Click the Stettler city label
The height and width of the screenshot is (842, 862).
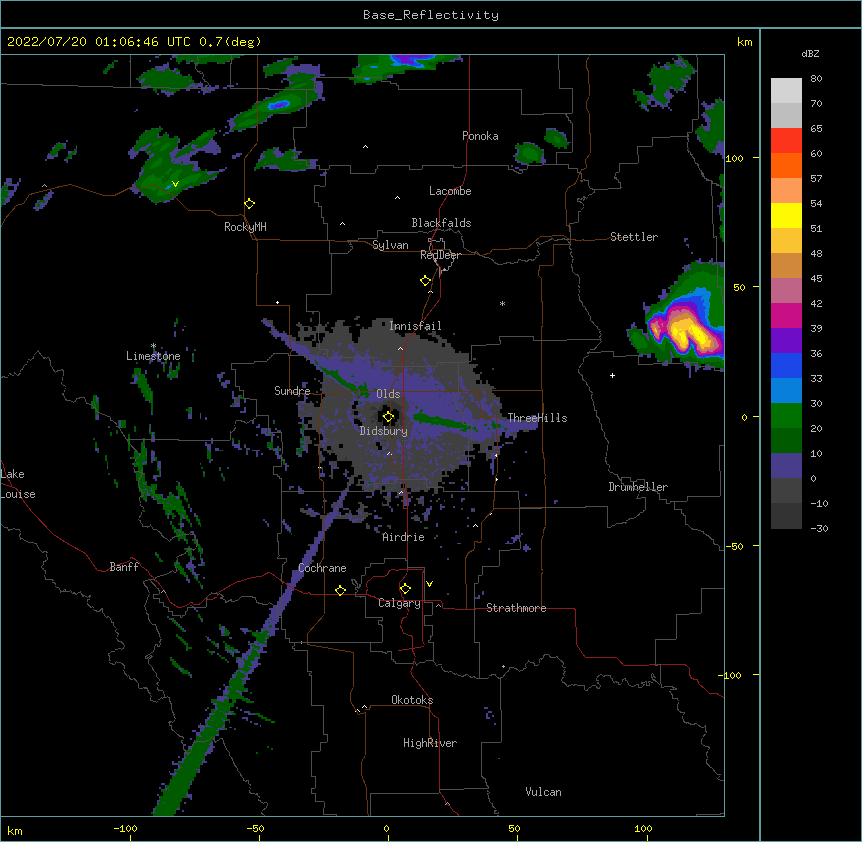tap(634, 237)
